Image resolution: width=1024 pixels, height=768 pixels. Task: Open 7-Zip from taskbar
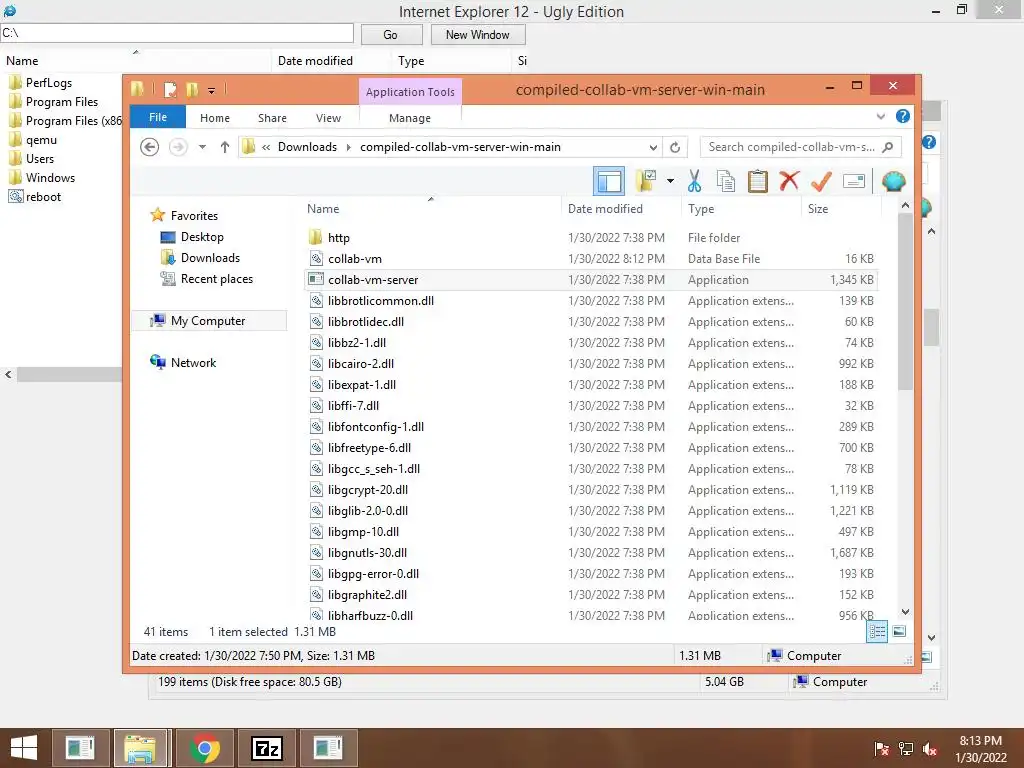point(266,748)
